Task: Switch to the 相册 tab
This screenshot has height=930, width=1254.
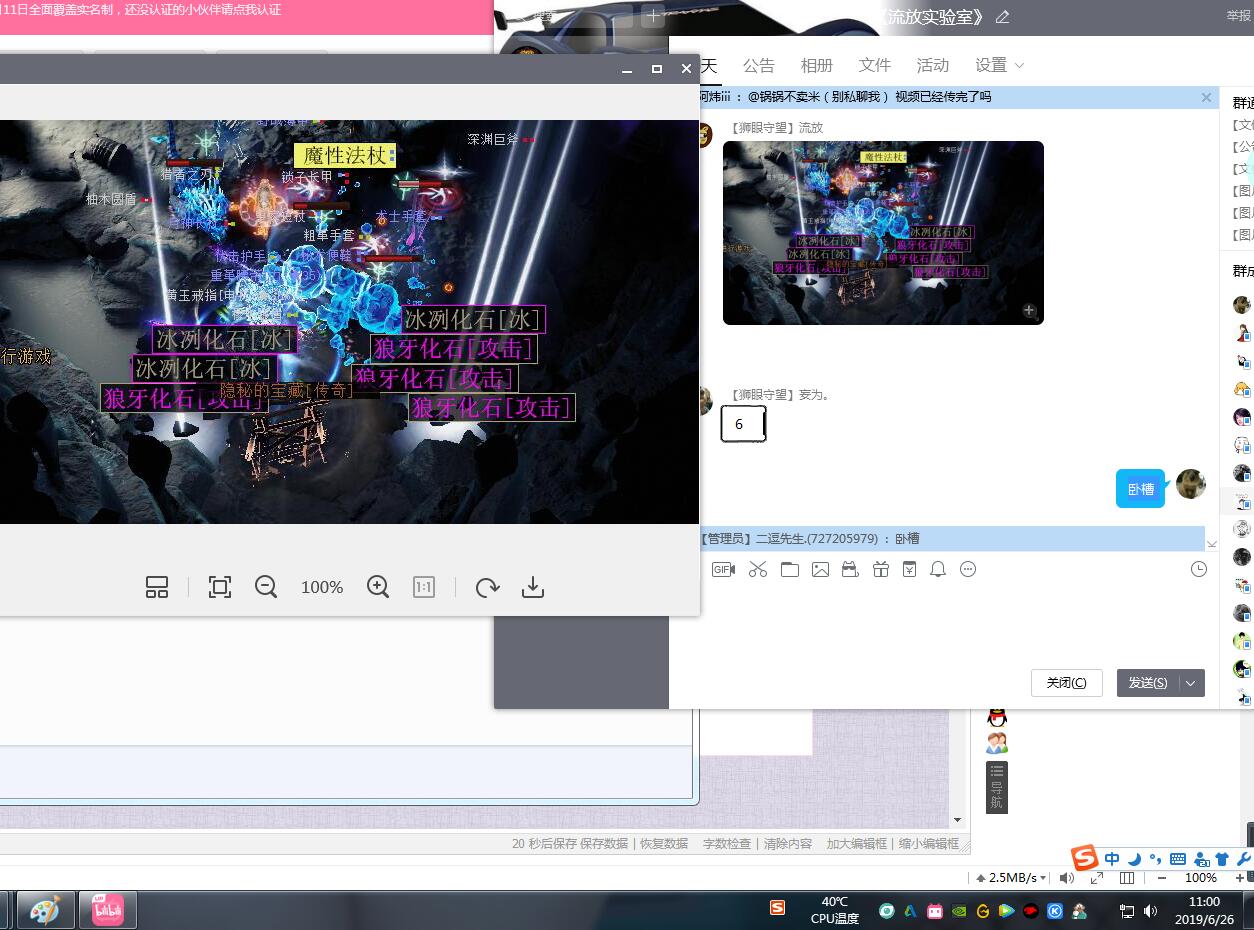Action: click(817, 65)
